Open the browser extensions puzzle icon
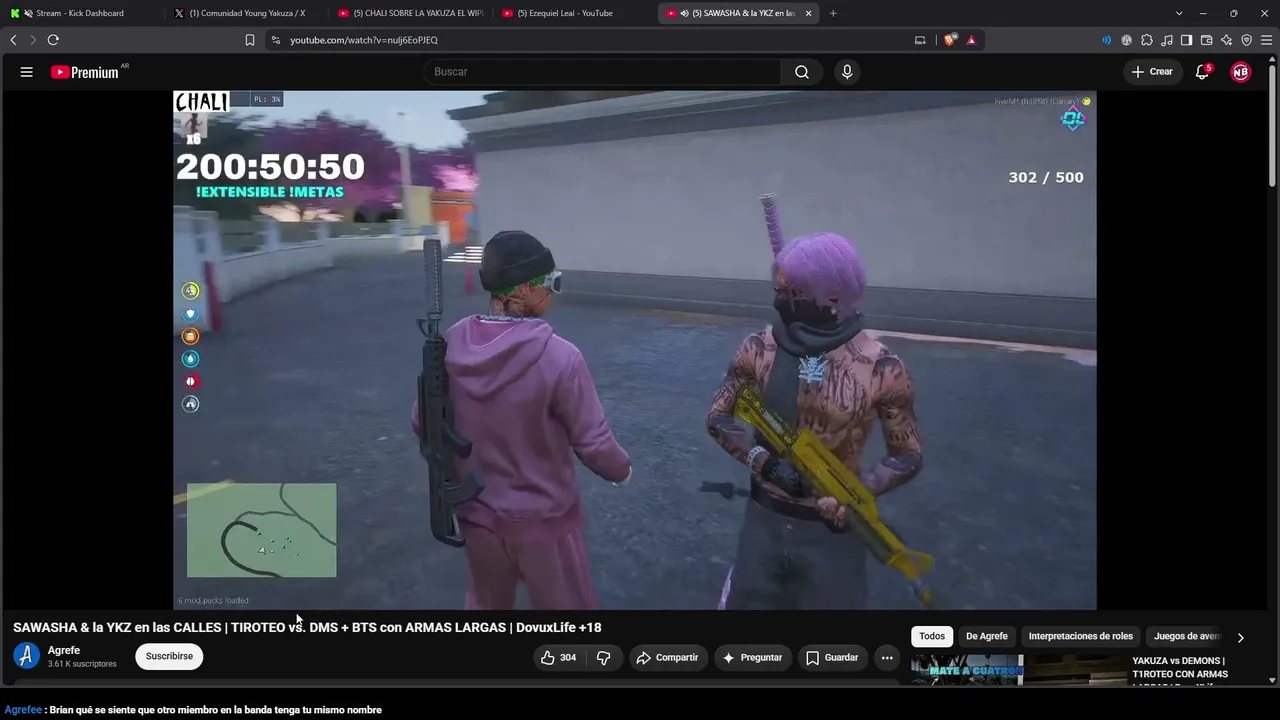The width and height of the screenshot is (1280, 720). pos(1147,40)
